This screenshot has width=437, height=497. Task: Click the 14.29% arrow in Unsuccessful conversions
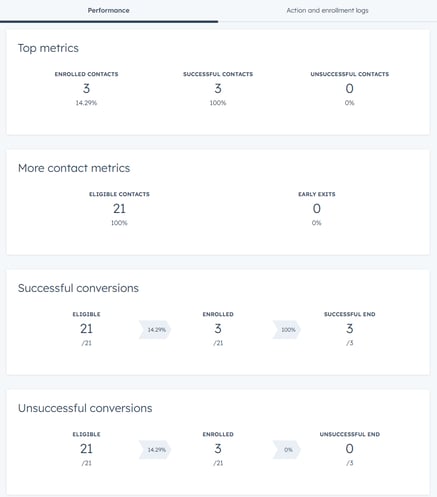tap(155, 450)
